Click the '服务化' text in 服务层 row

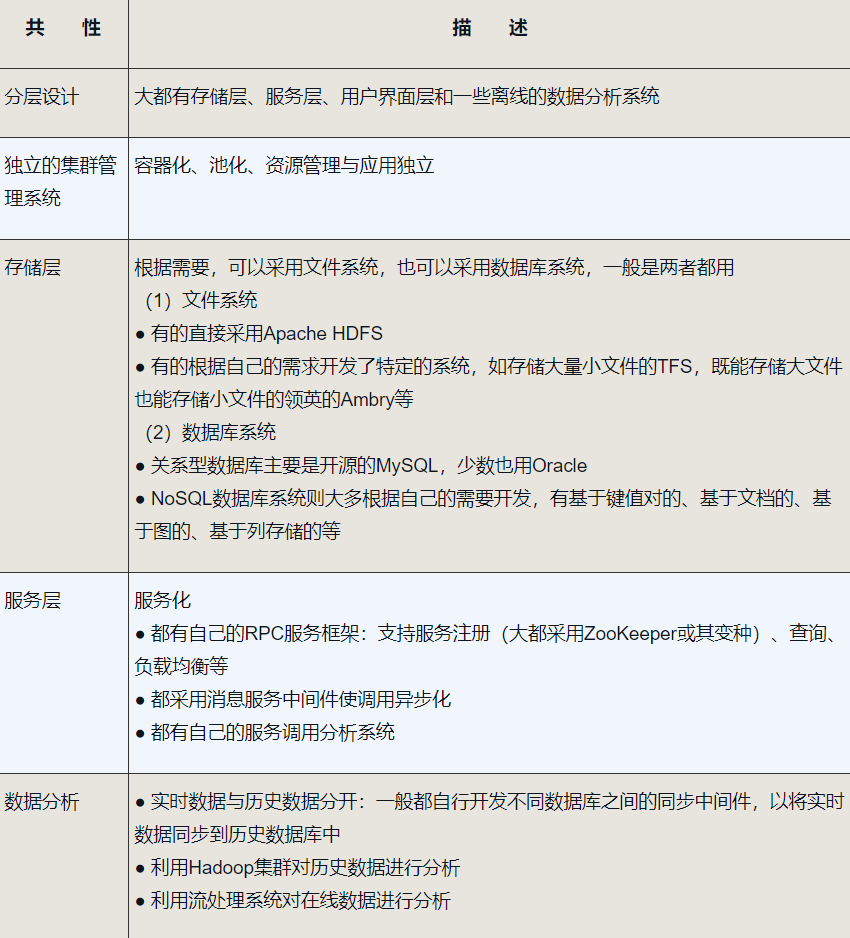[163, 600]
